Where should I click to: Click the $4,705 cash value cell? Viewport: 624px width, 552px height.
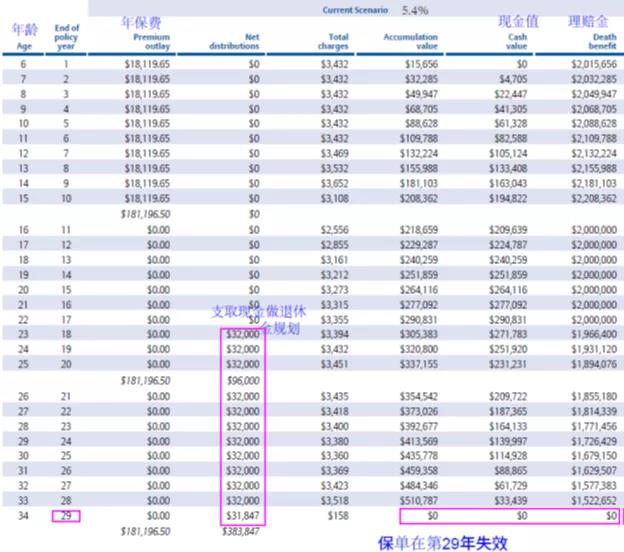(517, 78)
